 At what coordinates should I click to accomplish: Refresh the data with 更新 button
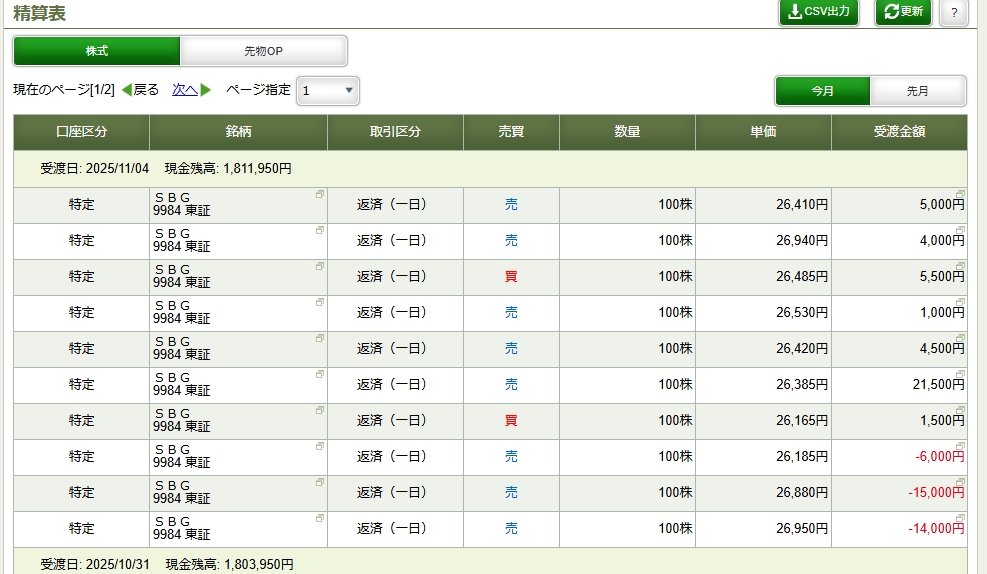tap(903, 12)
